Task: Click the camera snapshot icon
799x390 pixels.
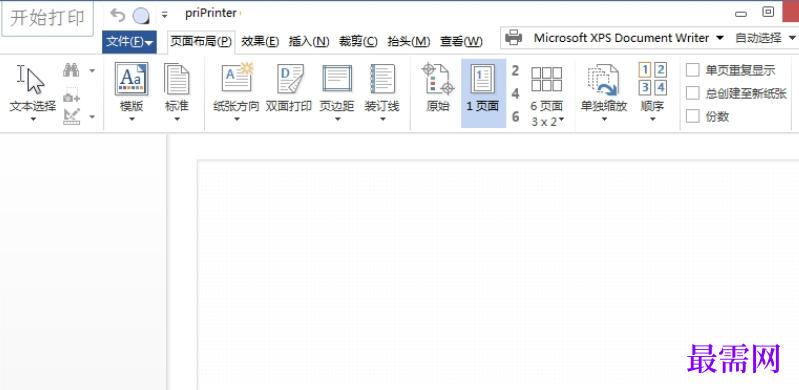Action: (x=71, y=95)
